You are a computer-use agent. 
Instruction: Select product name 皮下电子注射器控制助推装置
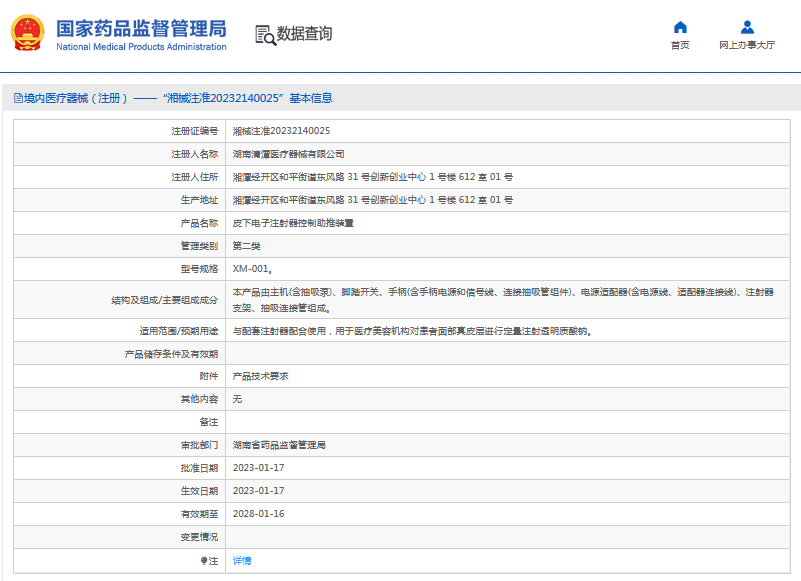point(293,223)
